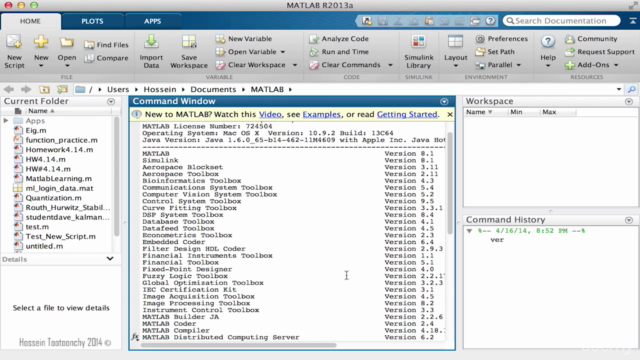Click Users in the path bar
This screenshot has height=360, width=640.
pos(118,89)
